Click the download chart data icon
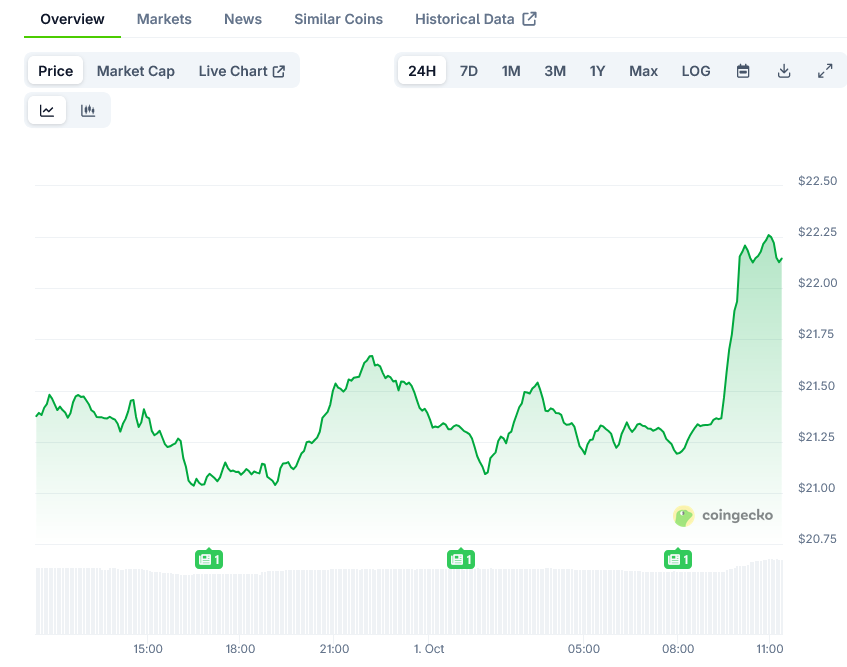This screenshot has height=667, width=847. [x=784, y=71]
